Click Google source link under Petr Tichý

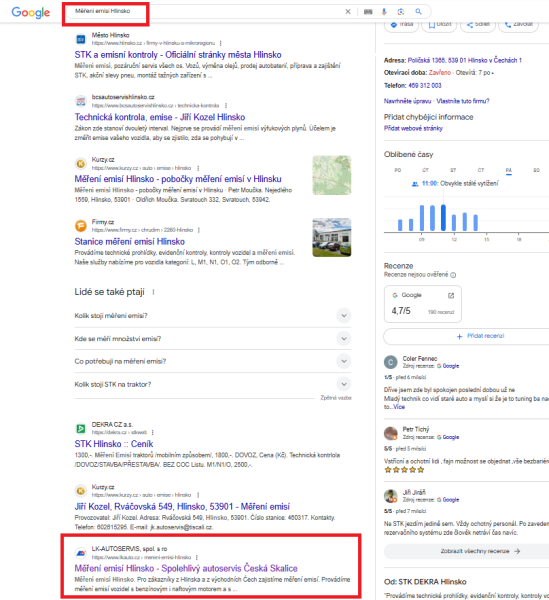pos(448,437)
